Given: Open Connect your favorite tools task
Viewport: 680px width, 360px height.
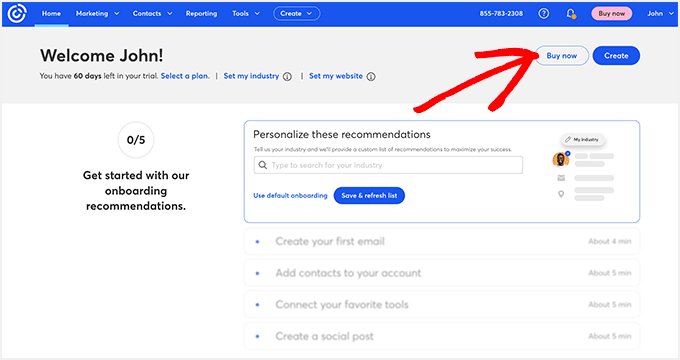Looking at the screenshot, I should tap(442, 305).
